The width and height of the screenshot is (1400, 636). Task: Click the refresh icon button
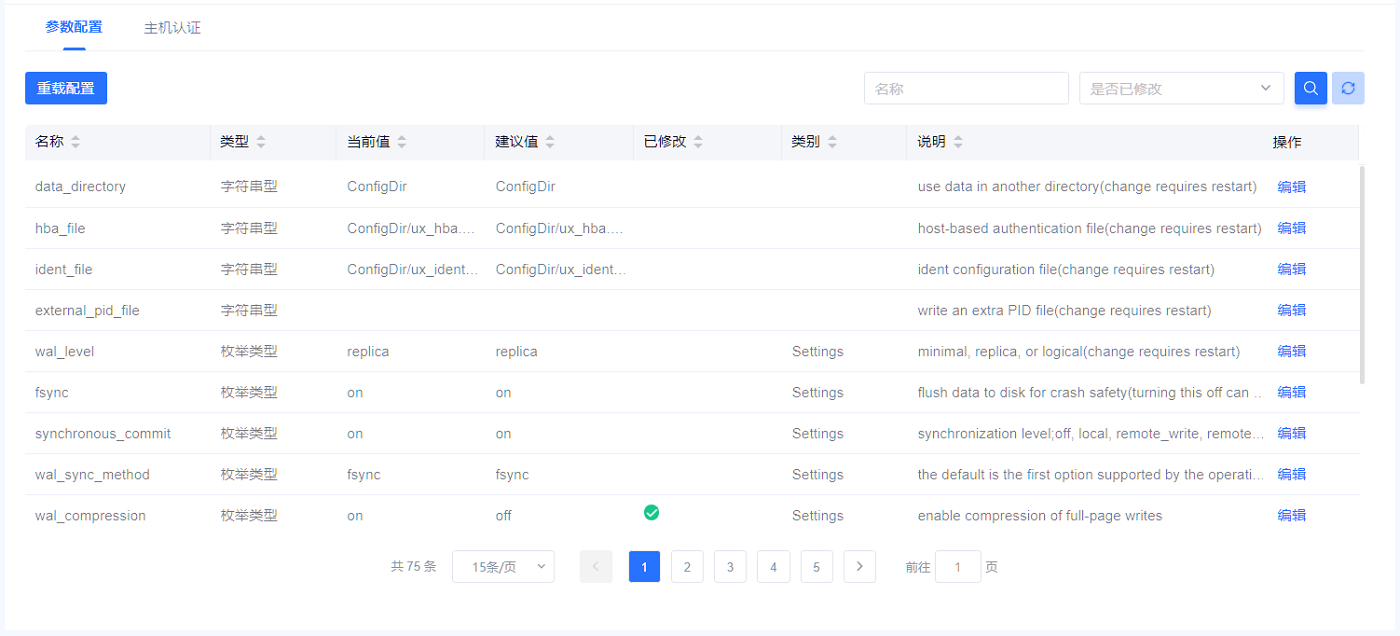tap(1348, 88)
